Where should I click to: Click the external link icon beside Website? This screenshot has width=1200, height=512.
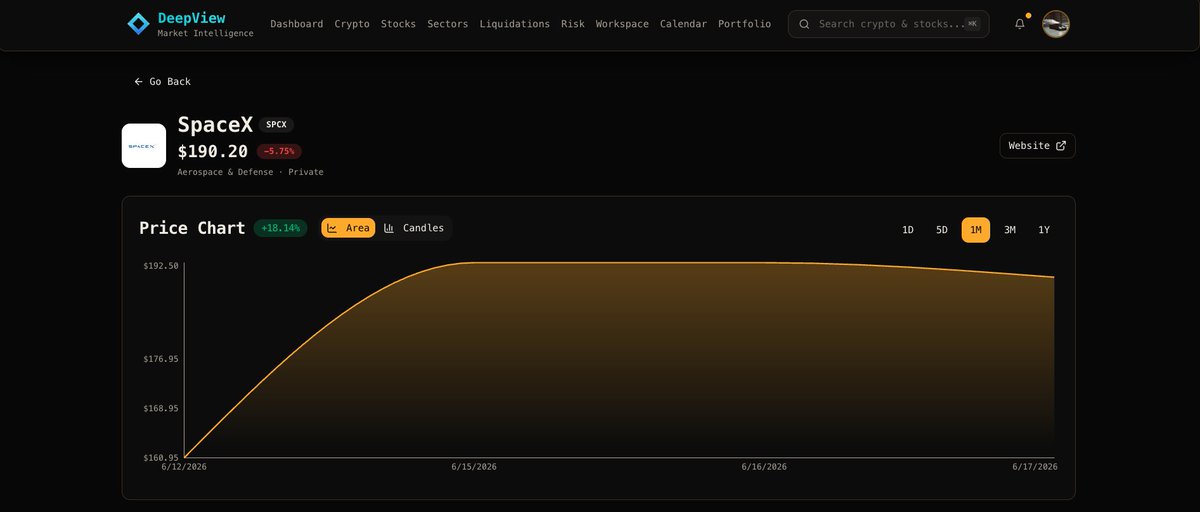point(1061,146)
